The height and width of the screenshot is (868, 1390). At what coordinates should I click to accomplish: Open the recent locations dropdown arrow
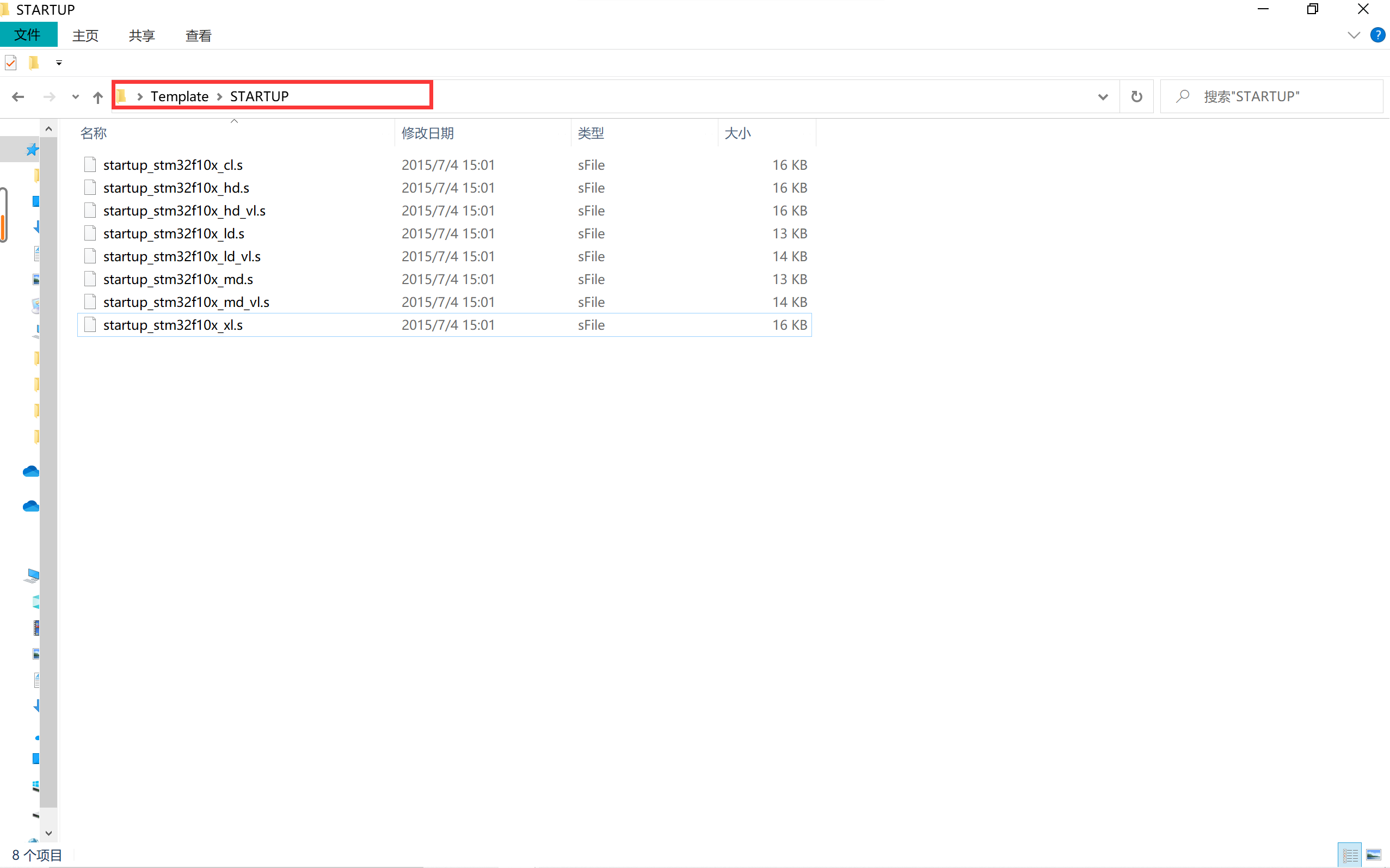[75, 97]
